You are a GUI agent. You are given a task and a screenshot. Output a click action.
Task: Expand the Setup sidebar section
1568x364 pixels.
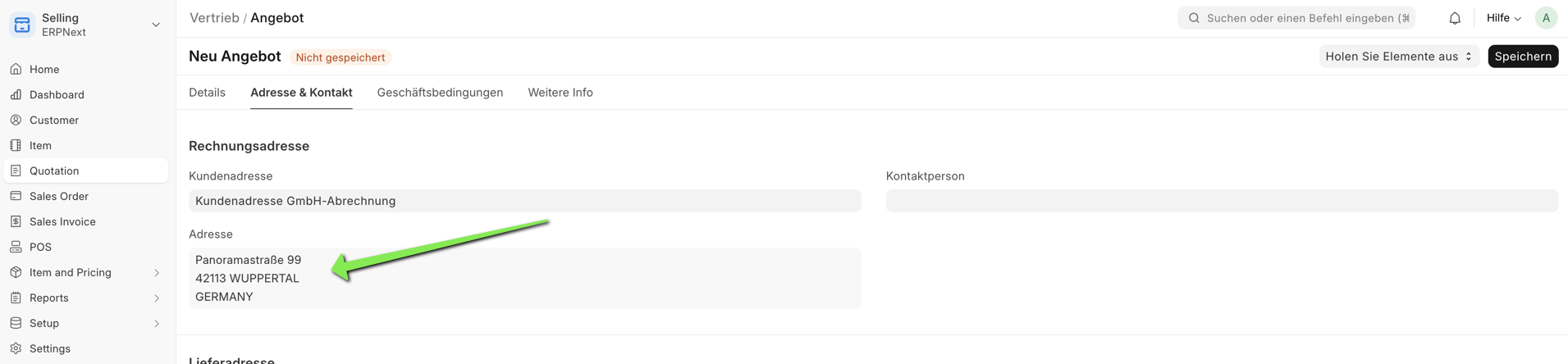point(157,324)
